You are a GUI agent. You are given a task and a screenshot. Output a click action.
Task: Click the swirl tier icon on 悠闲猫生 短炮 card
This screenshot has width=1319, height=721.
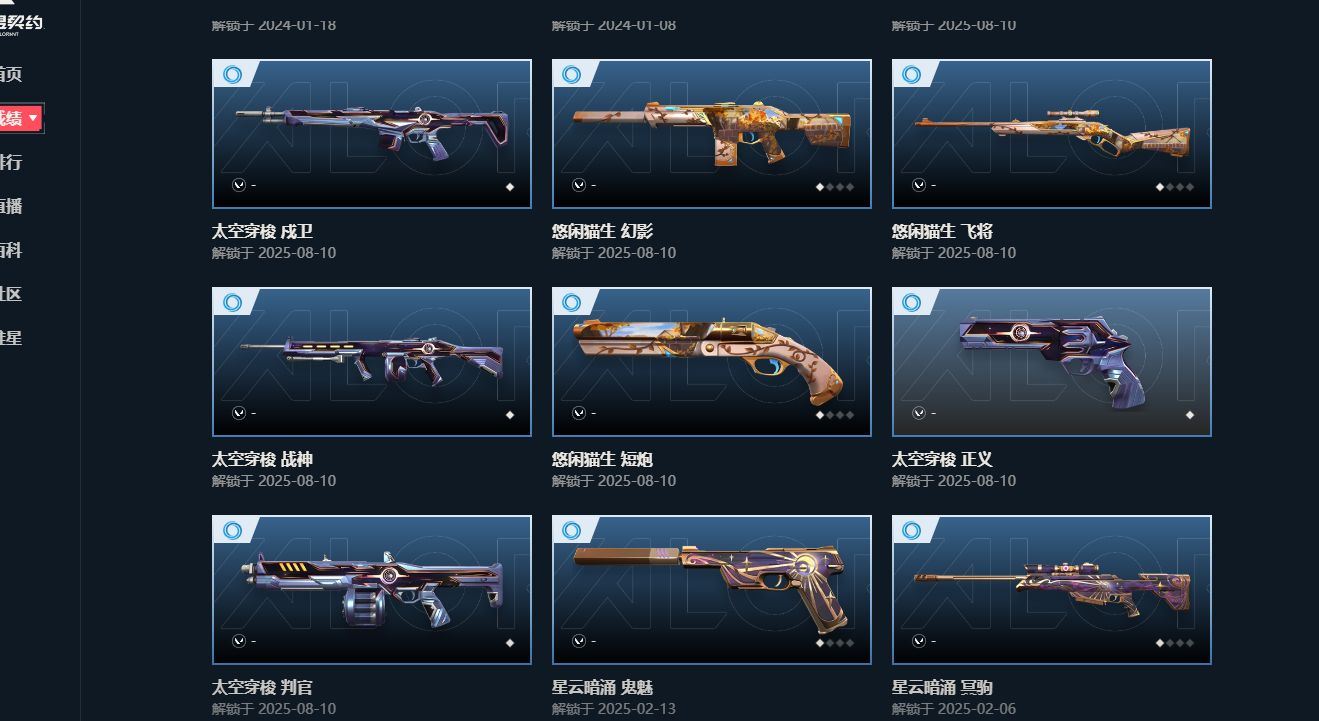click(571, 303)
